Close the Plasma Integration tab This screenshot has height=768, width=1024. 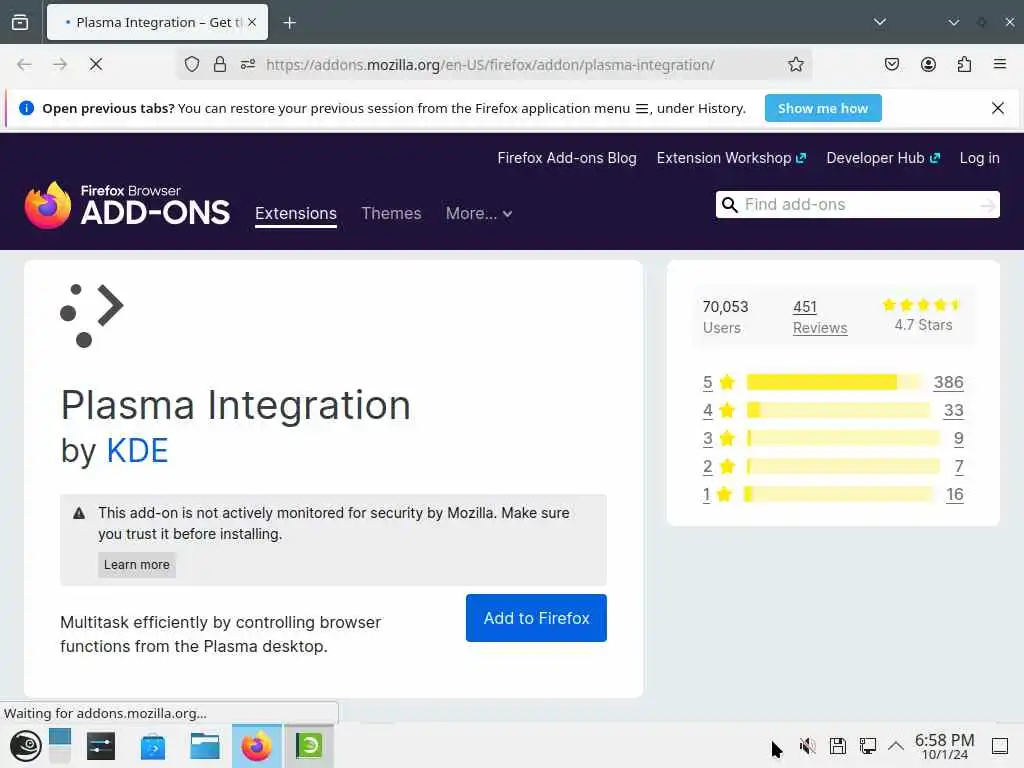pyautogui.click(x=252, y=22)
